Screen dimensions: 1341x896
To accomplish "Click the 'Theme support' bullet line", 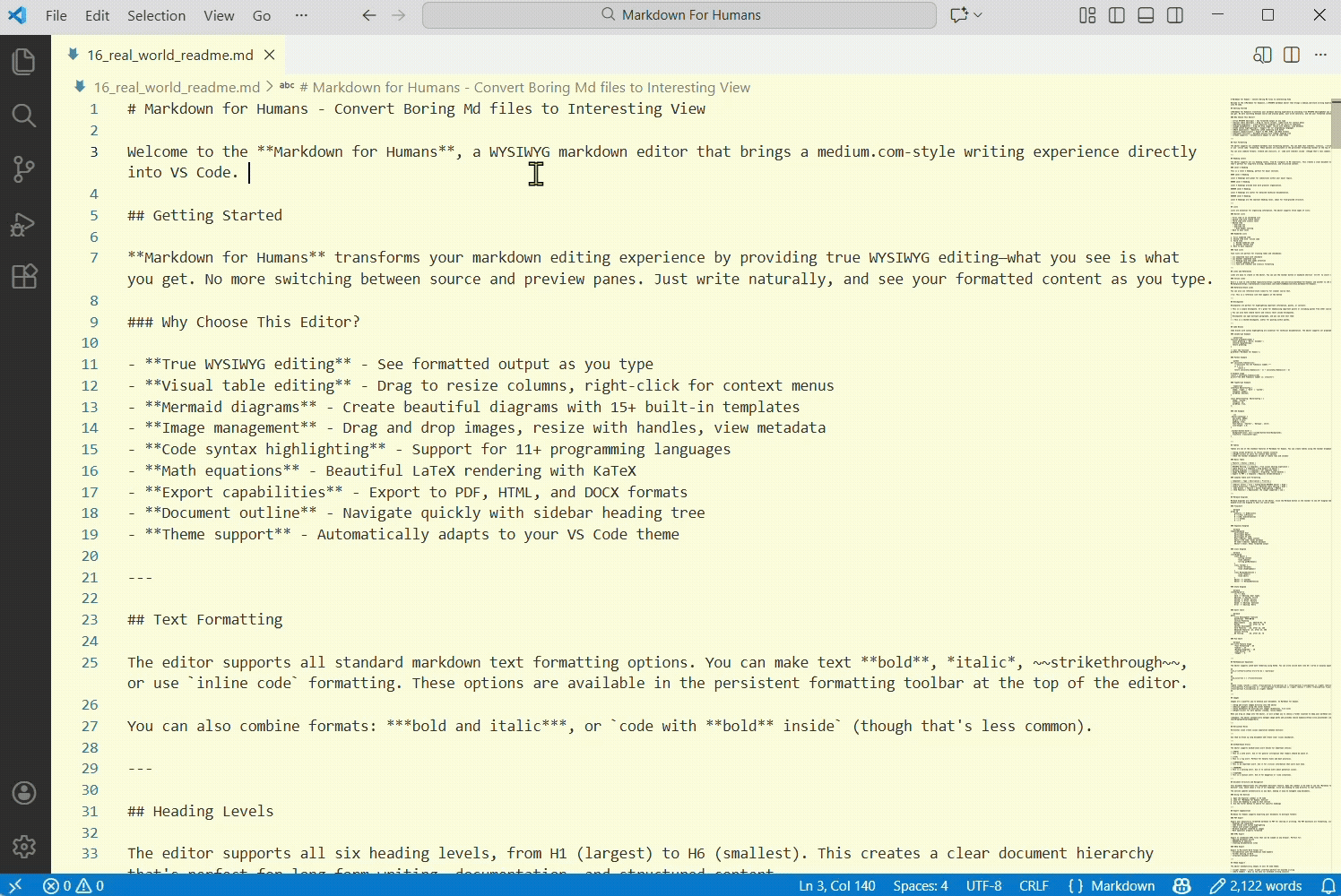I will pos(403,534).
